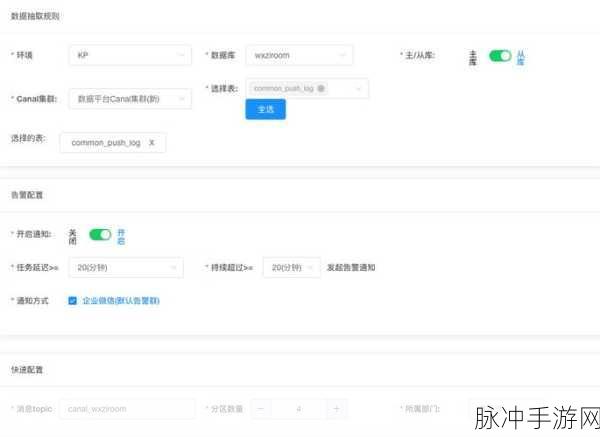Viewport: 600px width, 437px height.
Task: Click the 开启 label beside notification switch
Action: (x=121, y=237)
